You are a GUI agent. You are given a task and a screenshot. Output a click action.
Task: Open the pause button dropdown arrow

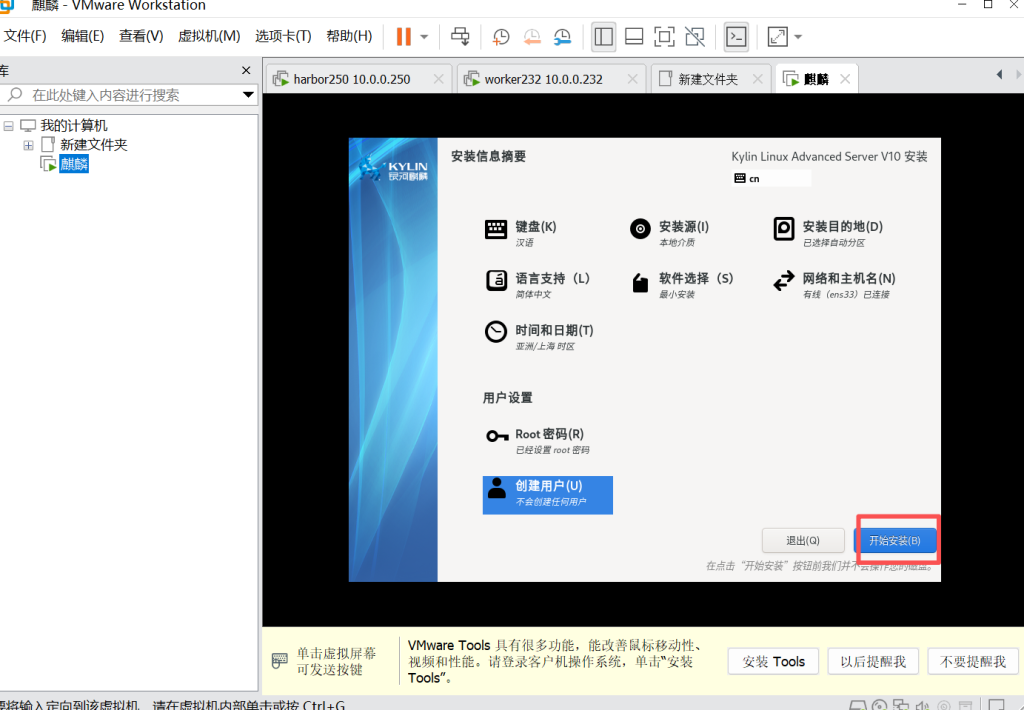(424, 37)
